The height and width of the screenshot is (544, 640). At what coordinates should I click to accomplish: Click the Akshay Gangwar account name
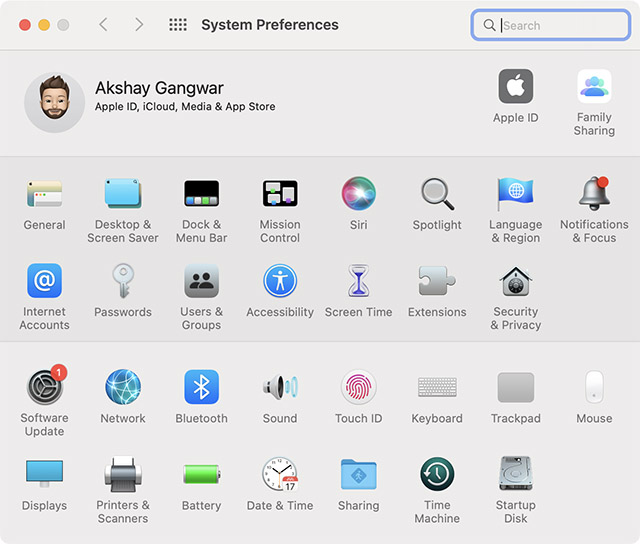pyautogui.click(x=159, y=88)
